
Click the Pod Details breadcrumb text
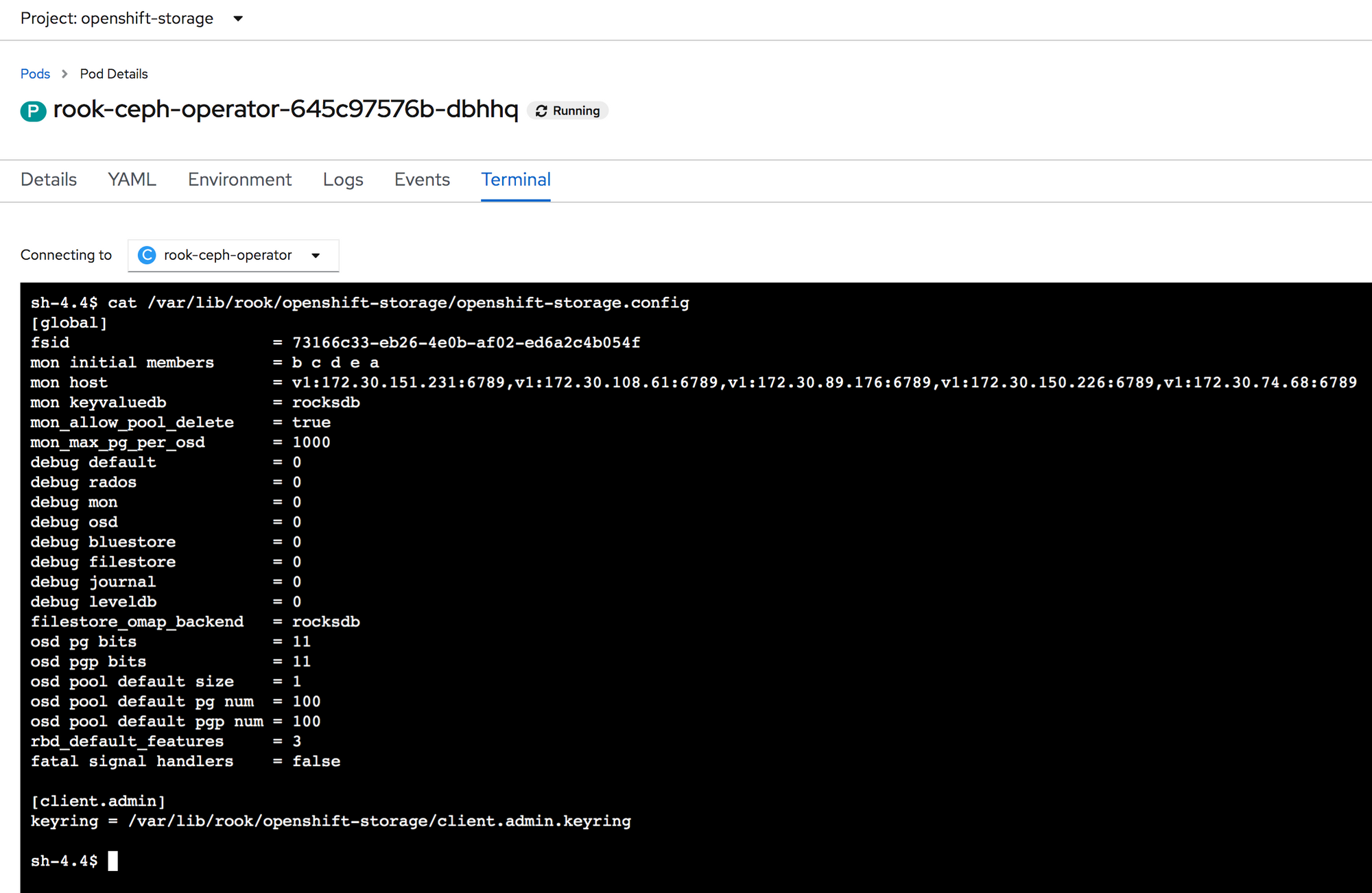(x=114, y=74)
